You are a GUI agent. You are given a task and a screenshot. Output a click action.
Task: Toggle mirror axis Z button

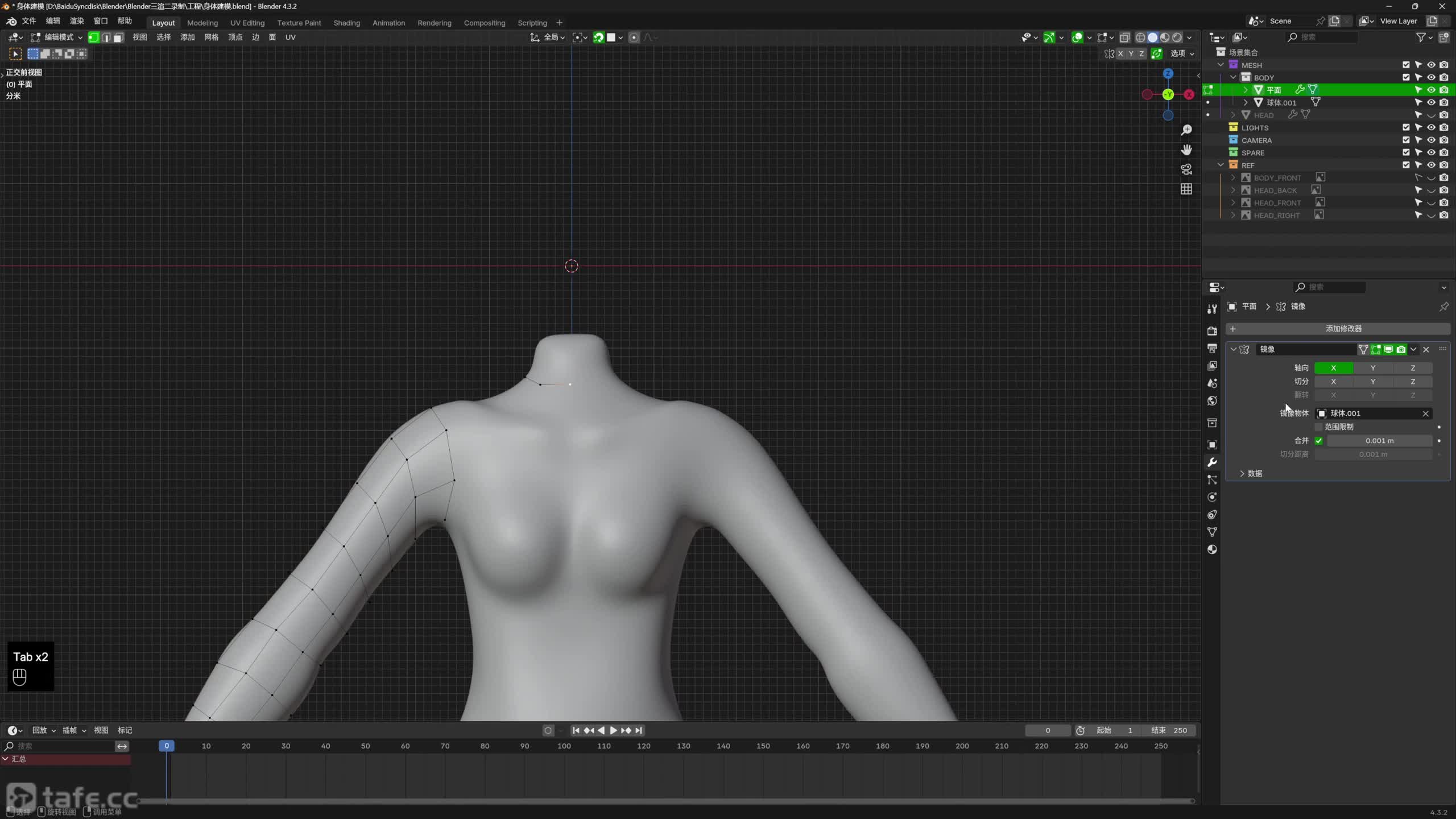1413,368
